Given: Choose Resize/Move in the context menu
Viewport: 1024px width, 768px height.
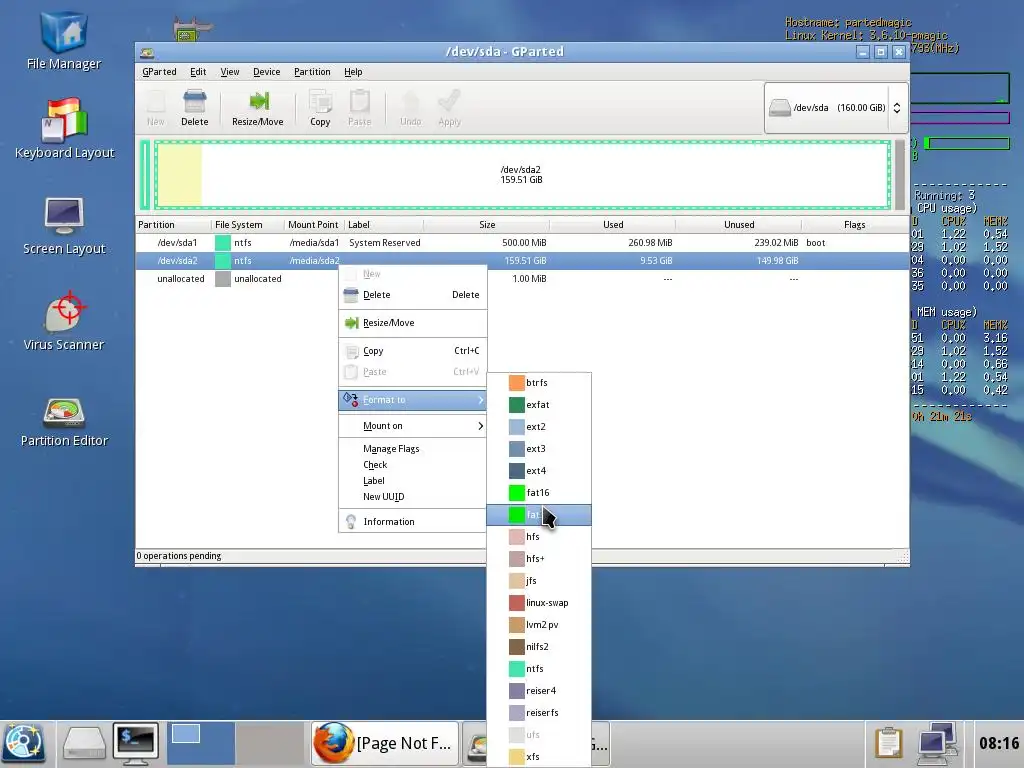Looking at the screenshot, I should [x=413, y=323].
